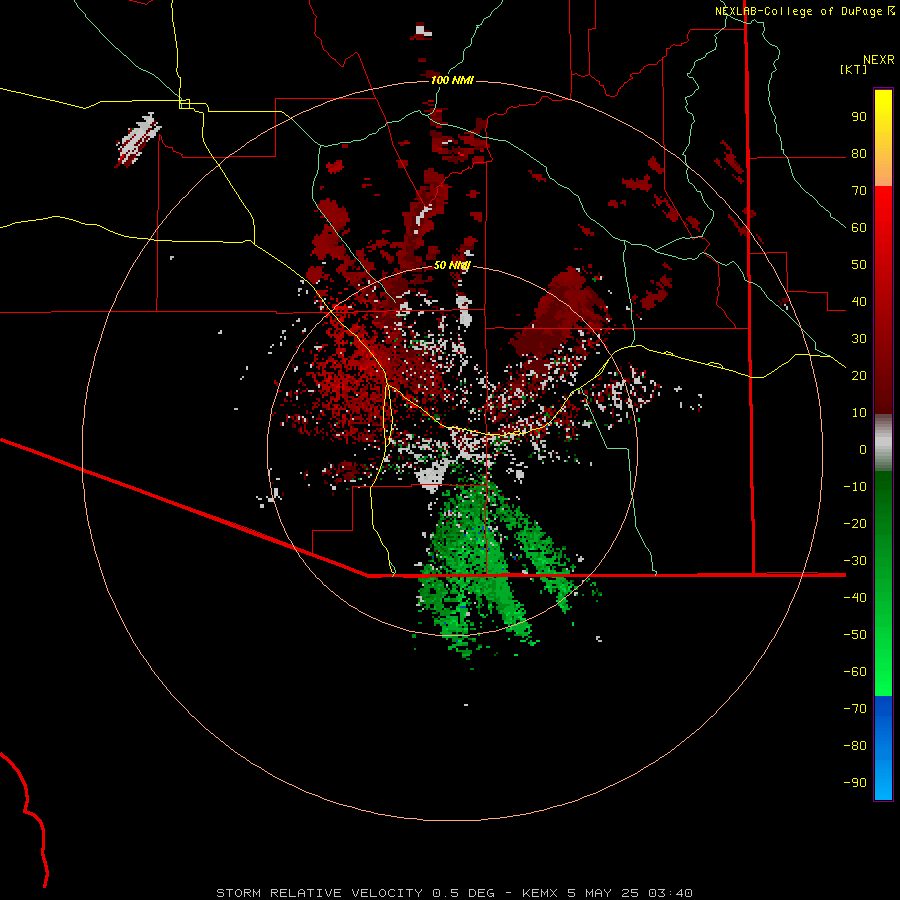Click the -70 scale value
Screen dimensions: 900x900
point(855,708)
